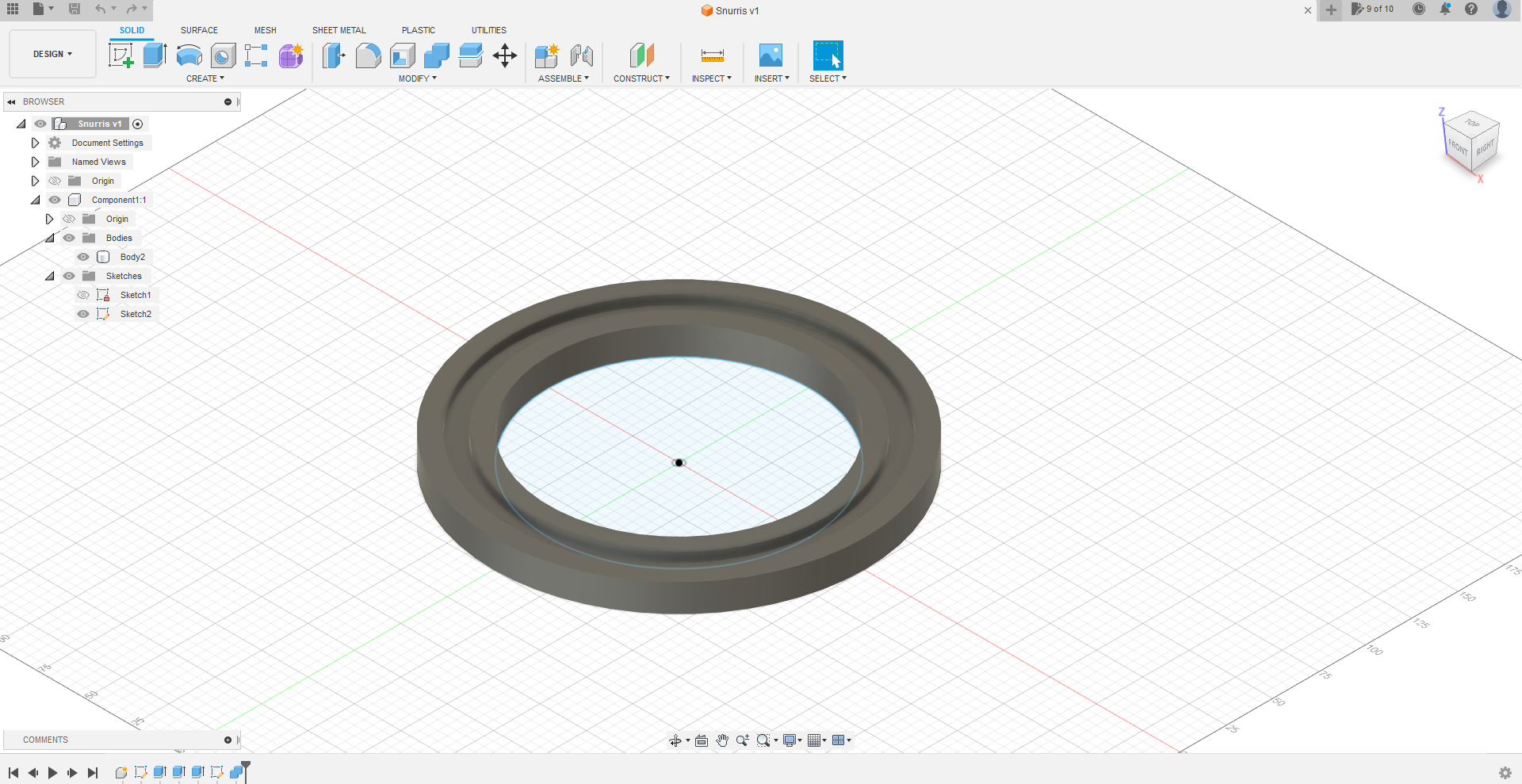Select the Measure ruler tool
The height and width of the screenshot is (784, 1522).
coord(712,55)
